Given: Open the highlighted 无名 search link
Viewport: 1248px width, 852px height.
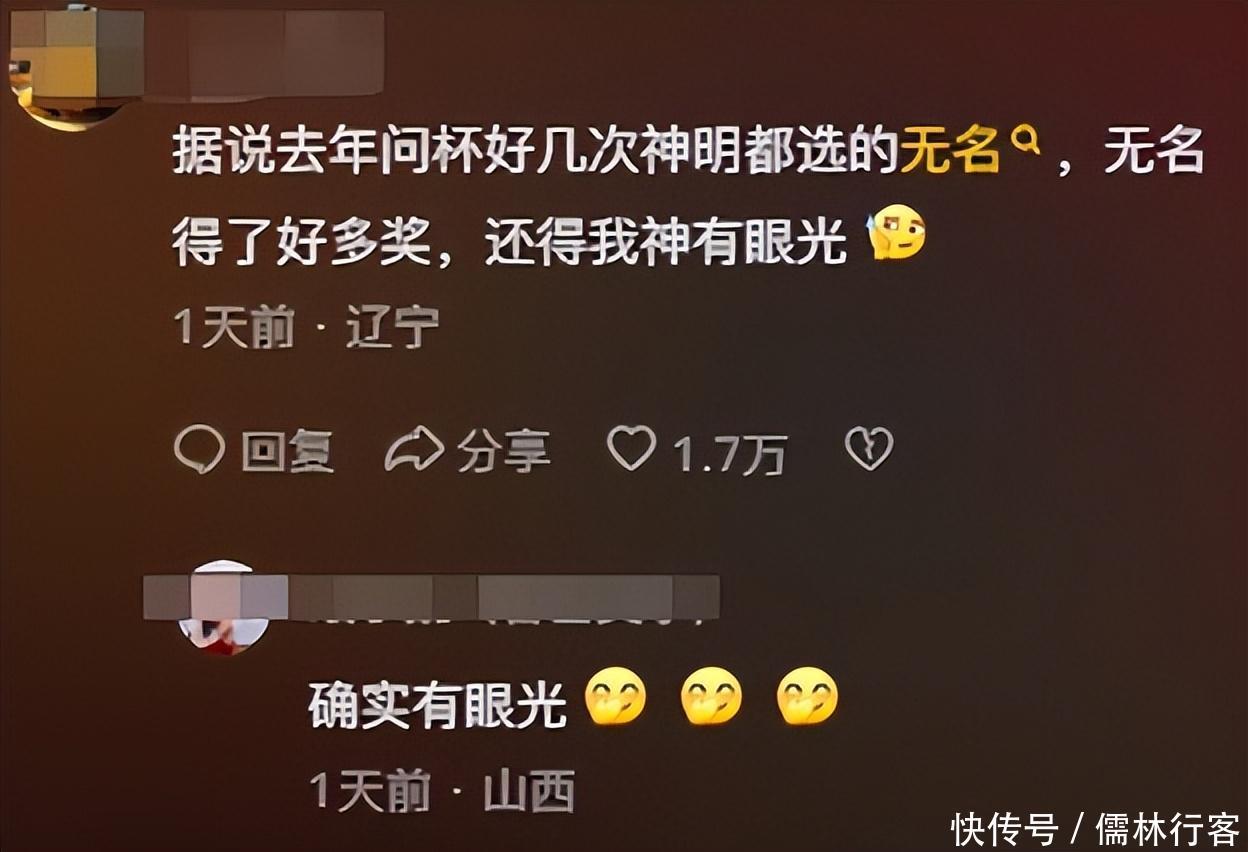Looking at the screenshot, I should [x=950, y=154].
